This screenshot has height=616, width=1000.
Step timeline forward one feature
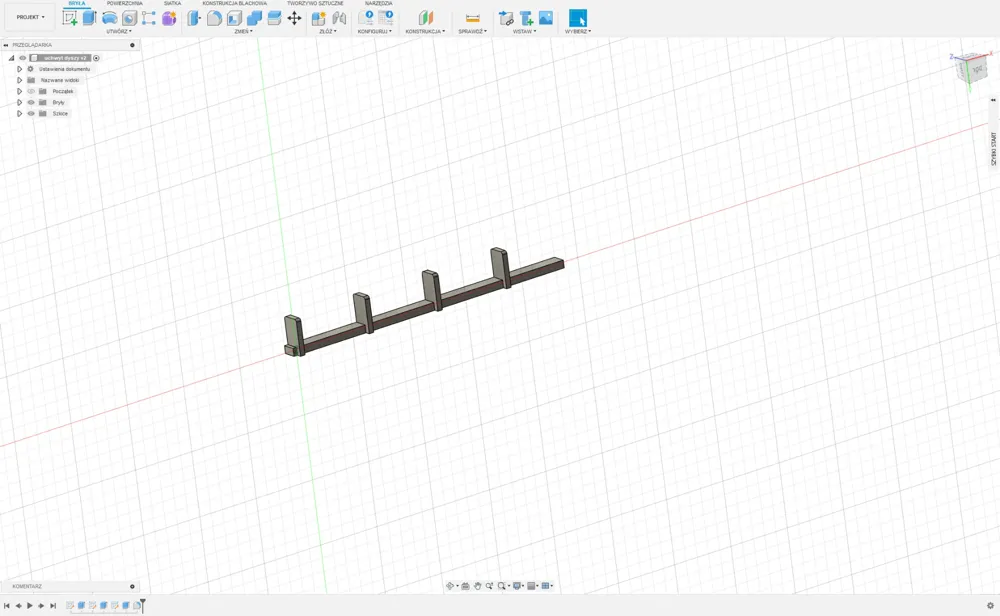coord(41,606)
